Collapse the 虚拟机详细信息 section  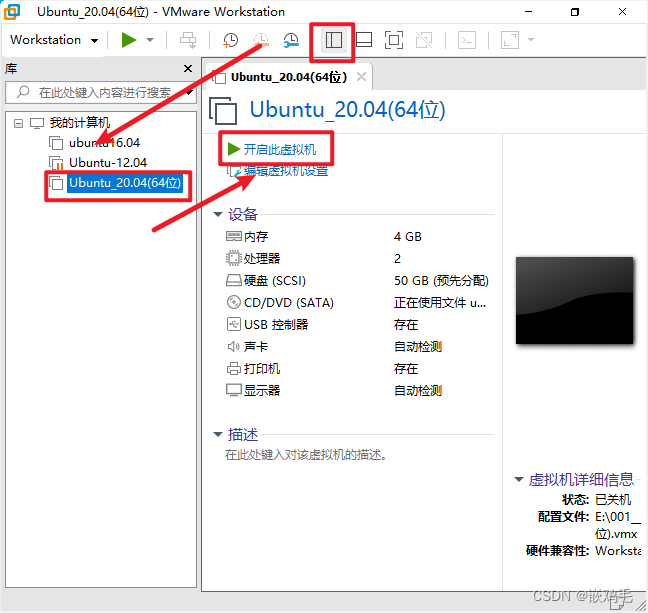tap(519, 479)
